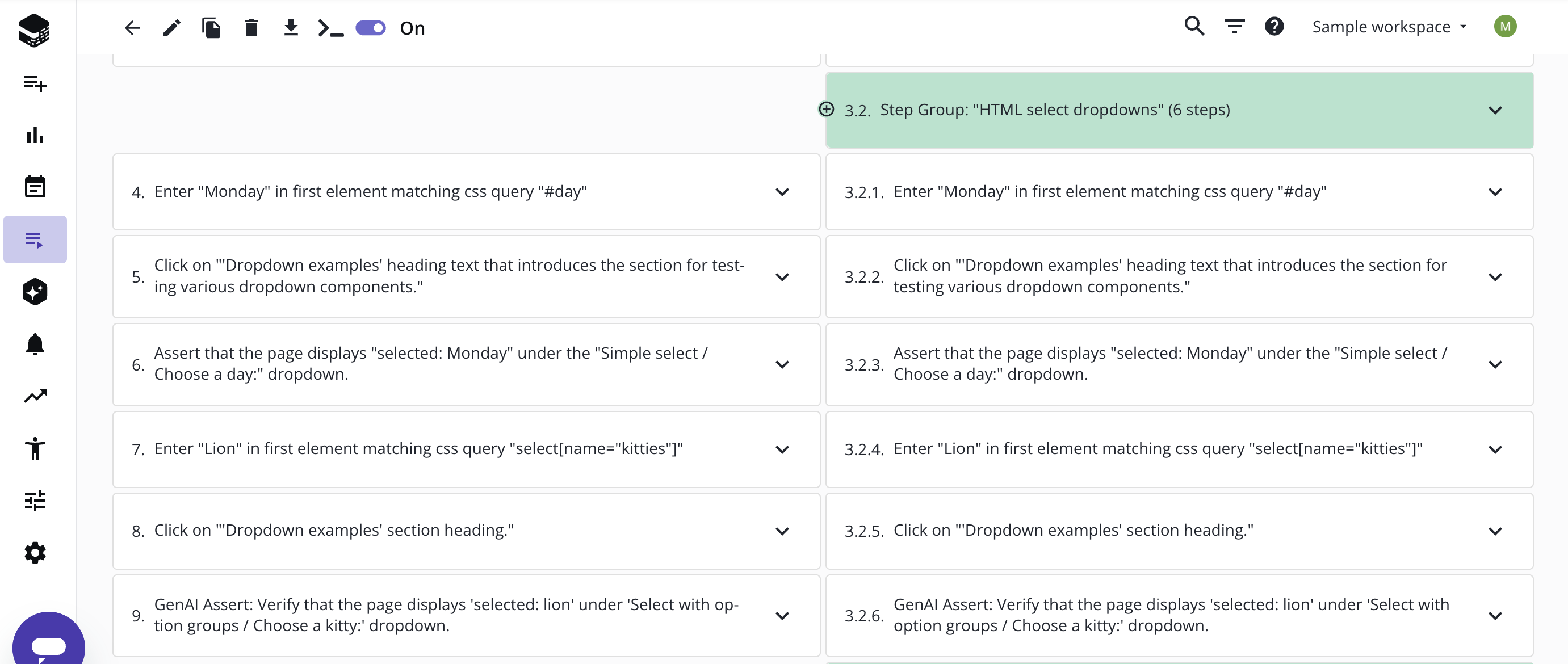This screenshot has height=664, width=1568.
Task: Open the calendar schedule sidebar item
Action: point(35,187)
